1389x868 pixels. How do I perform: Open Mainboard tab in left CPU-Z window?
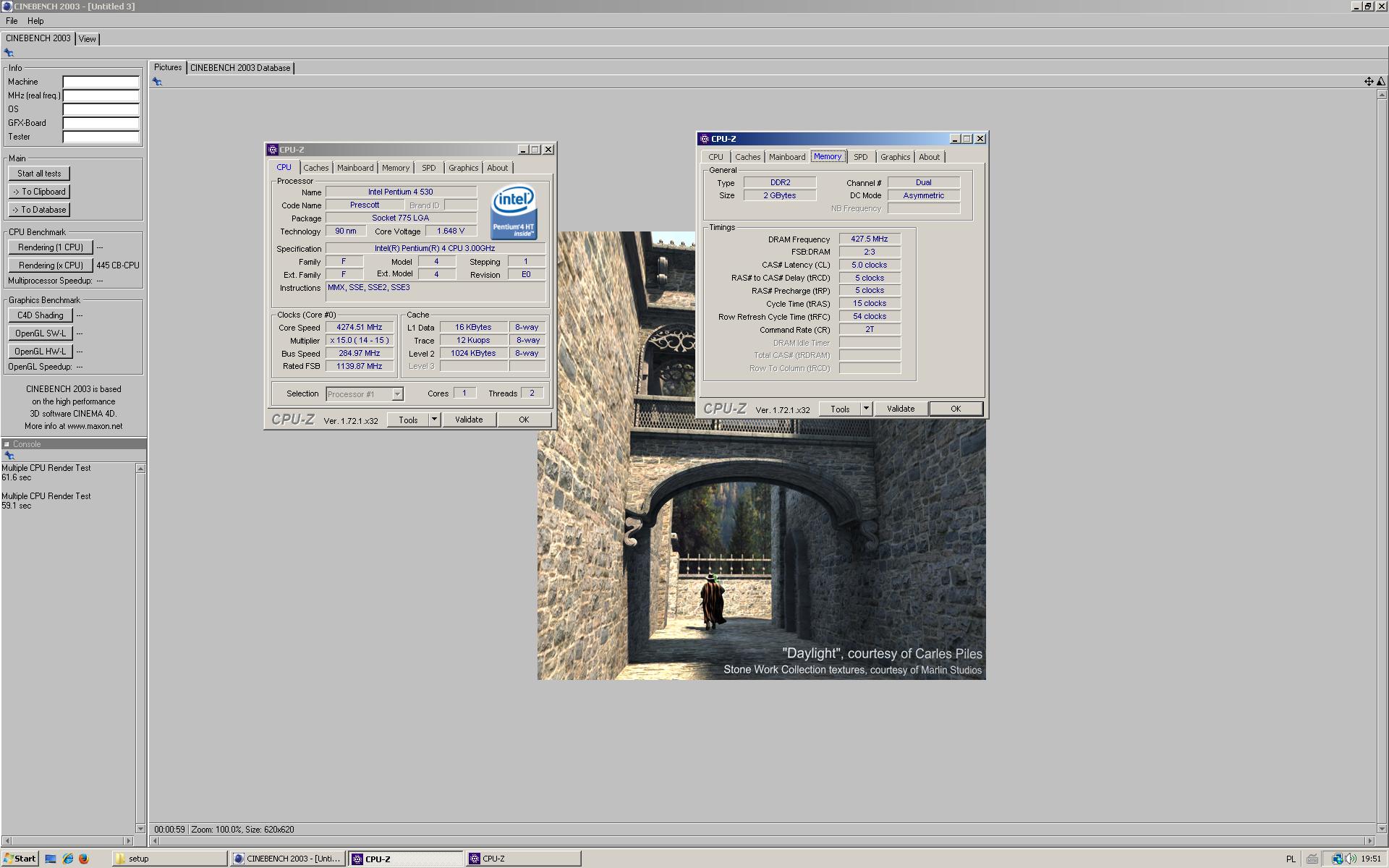355,168
